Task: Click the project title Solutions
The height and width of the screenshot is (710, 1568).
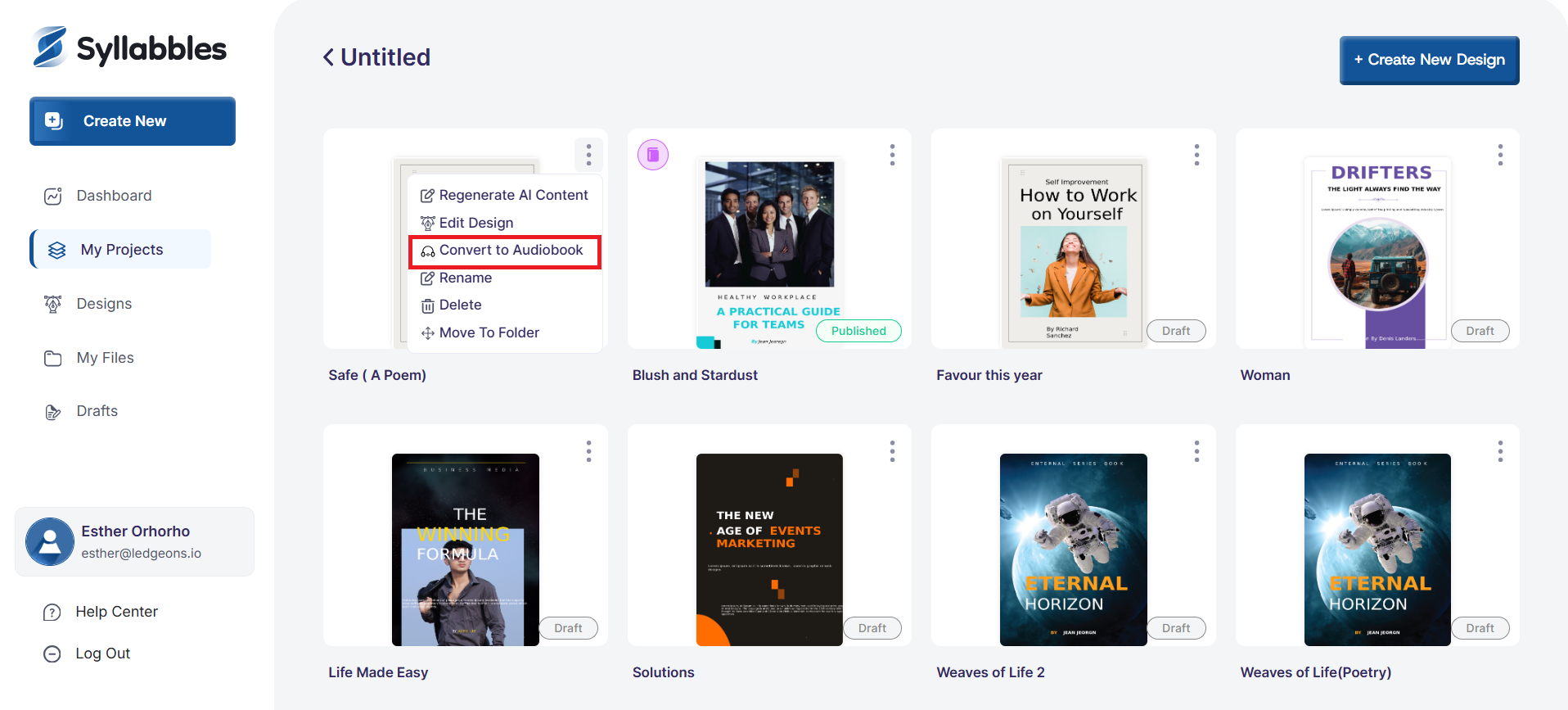Action: click(663, 672)
